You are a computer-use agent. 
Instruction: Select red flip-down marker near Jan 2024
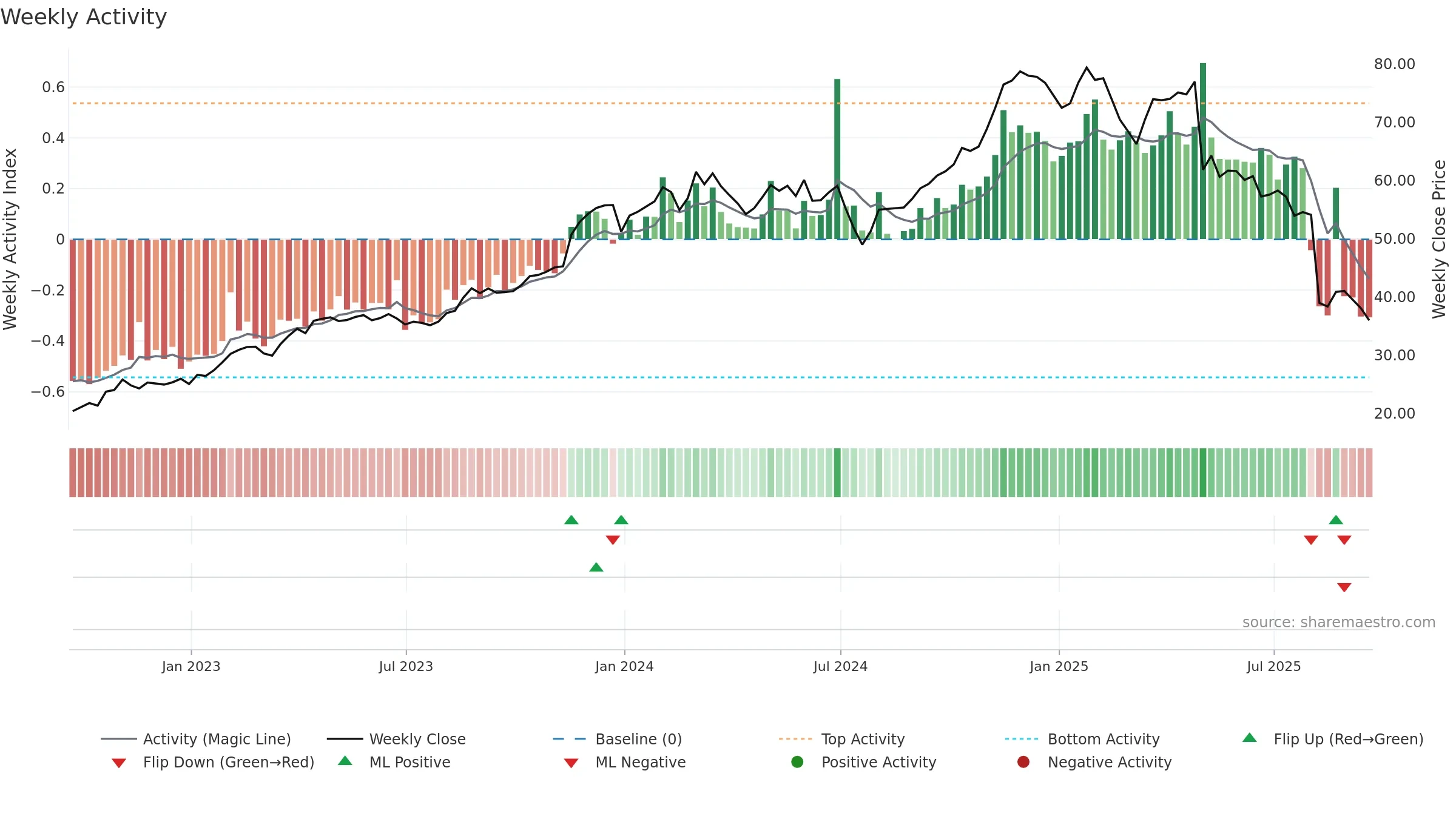tap(613, 540)
